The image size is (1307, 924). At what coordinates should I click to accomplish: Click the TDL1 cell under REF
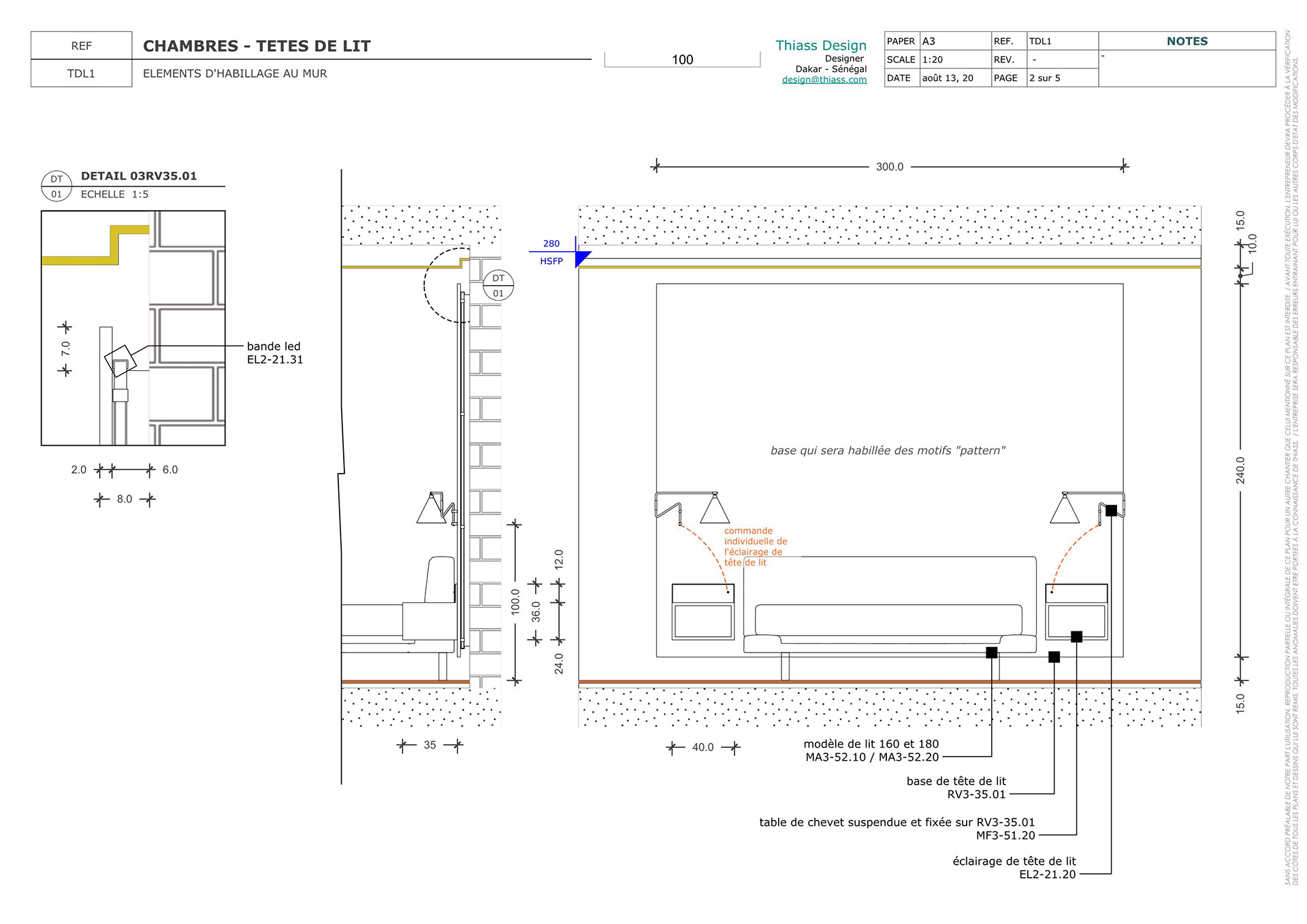81,73
